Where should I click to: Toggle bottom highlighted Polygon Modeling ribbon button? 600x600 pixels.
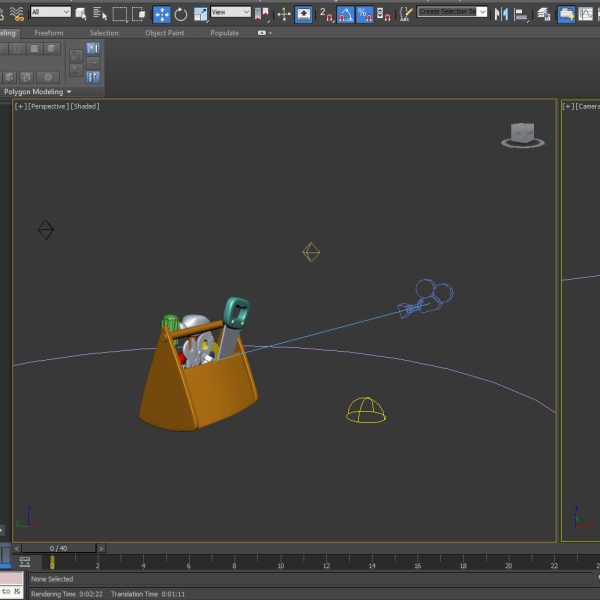pos(93,77)
